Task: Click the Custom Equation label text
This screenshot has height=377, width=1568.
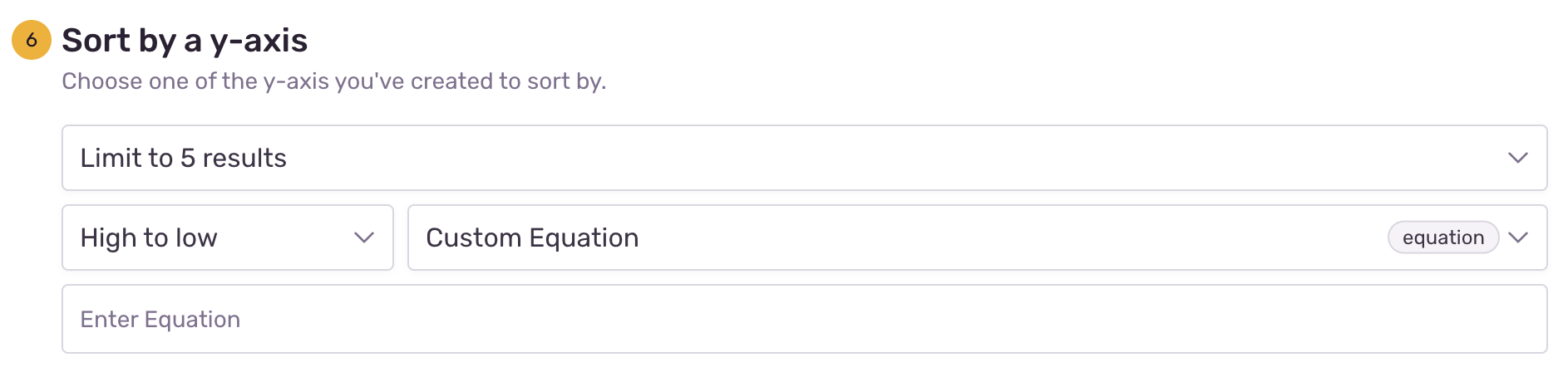Action: (532, 237)
